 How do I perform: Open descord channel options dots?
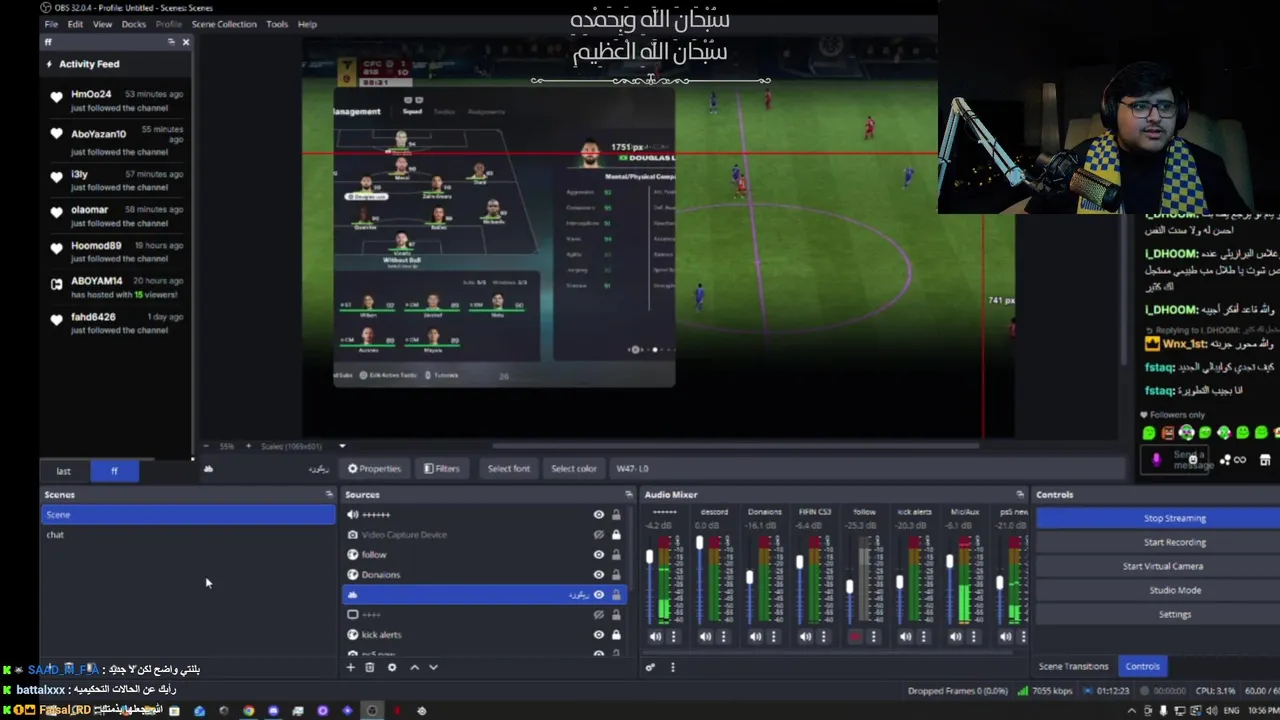[x=723, y=636]
